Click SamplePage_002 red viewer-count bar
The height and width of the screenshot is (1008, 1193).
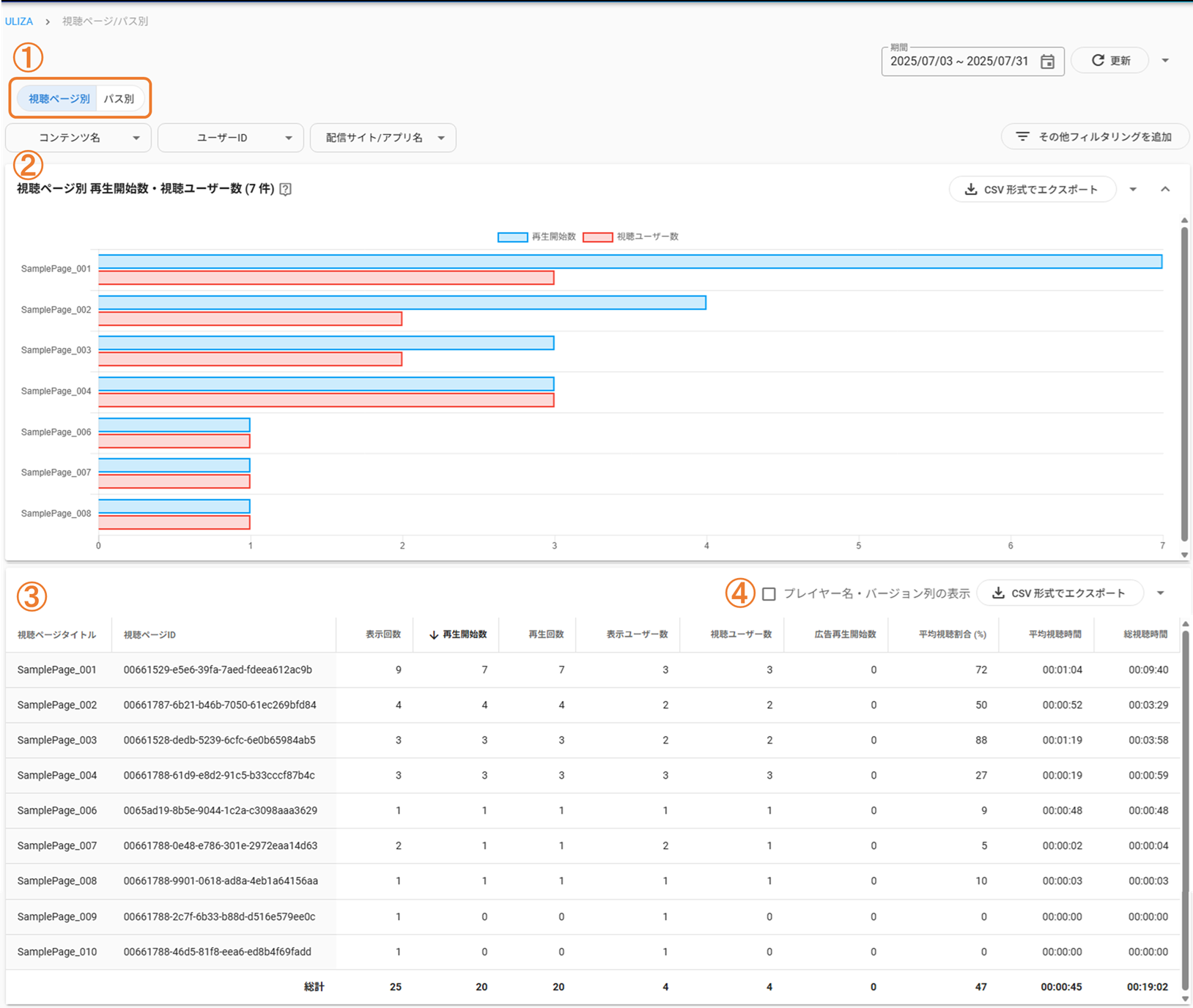click(251, 319)
